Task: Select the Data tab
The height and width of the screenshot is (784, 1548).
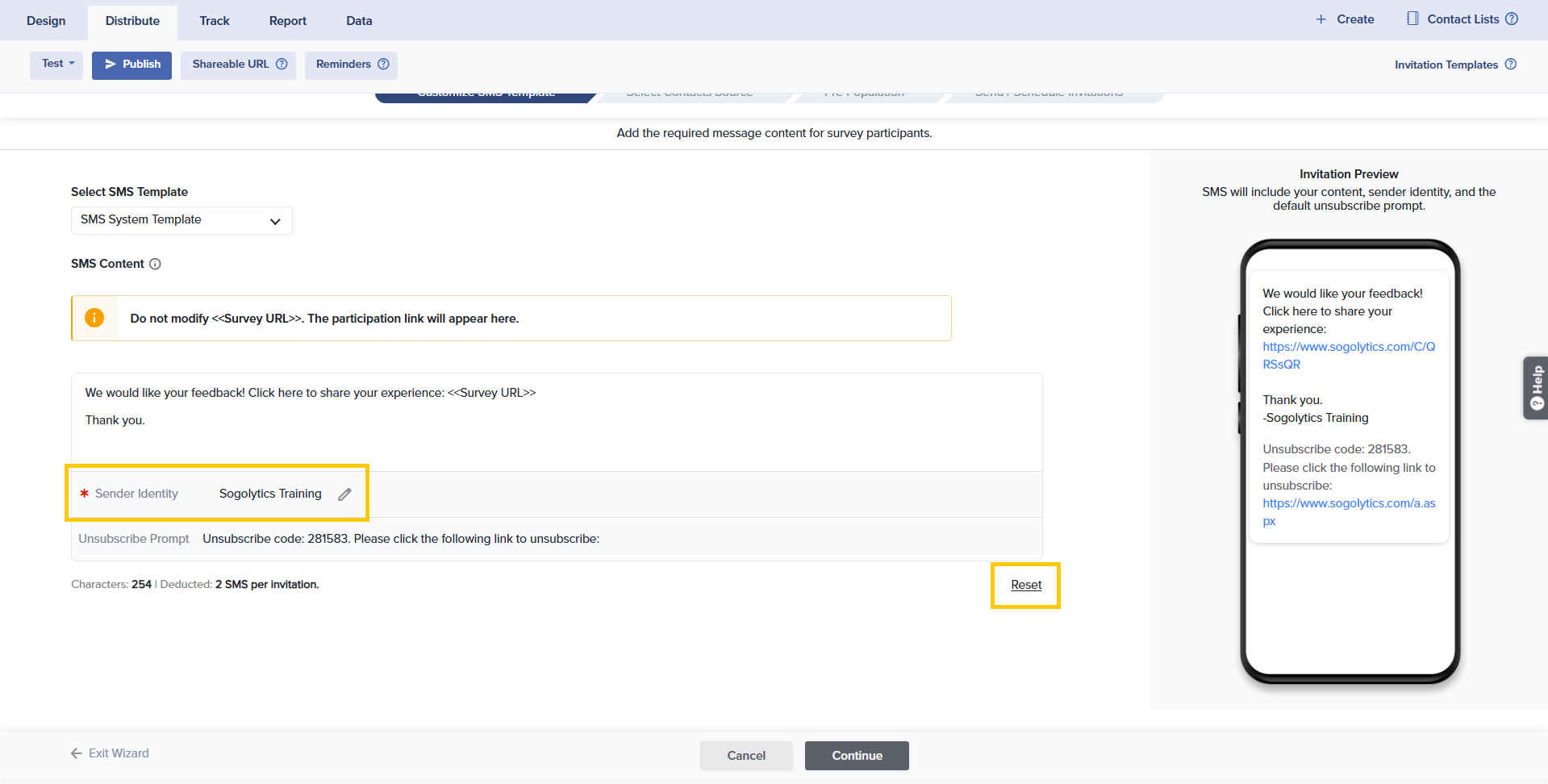Action: tap(359, 21)
